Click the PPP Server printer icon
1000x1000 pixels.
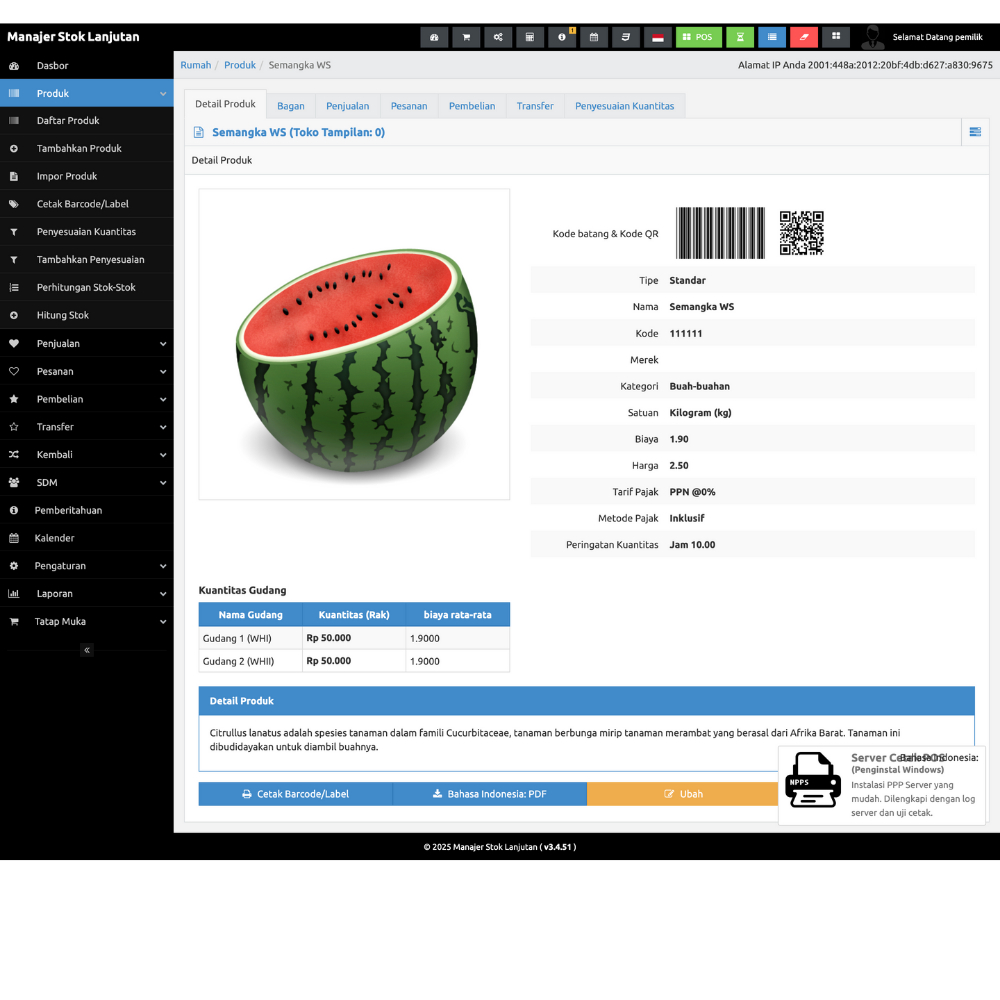click(x=812, y=781)
